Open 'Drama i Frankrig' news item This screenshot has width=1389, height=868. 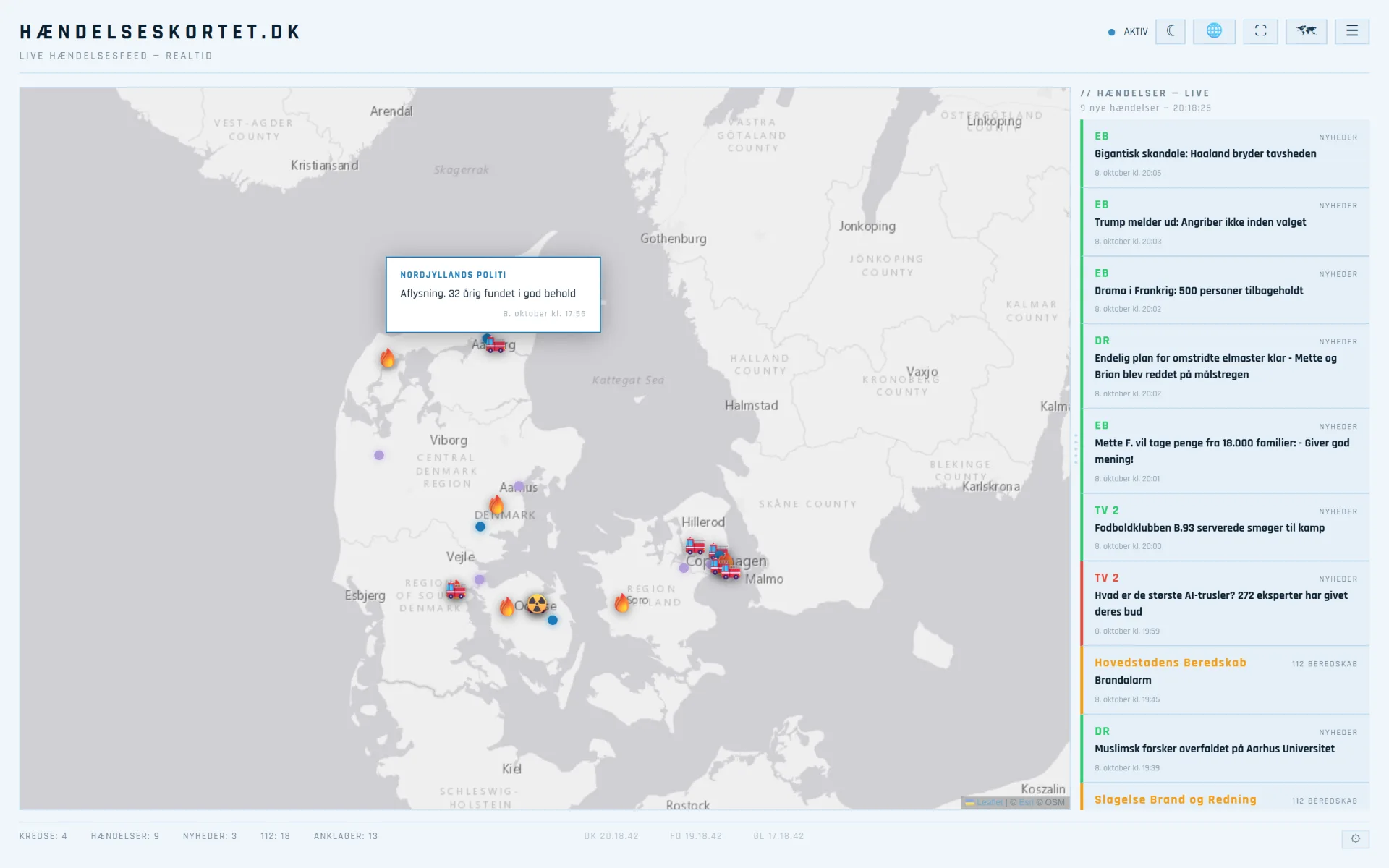(x=1225, y=290)
